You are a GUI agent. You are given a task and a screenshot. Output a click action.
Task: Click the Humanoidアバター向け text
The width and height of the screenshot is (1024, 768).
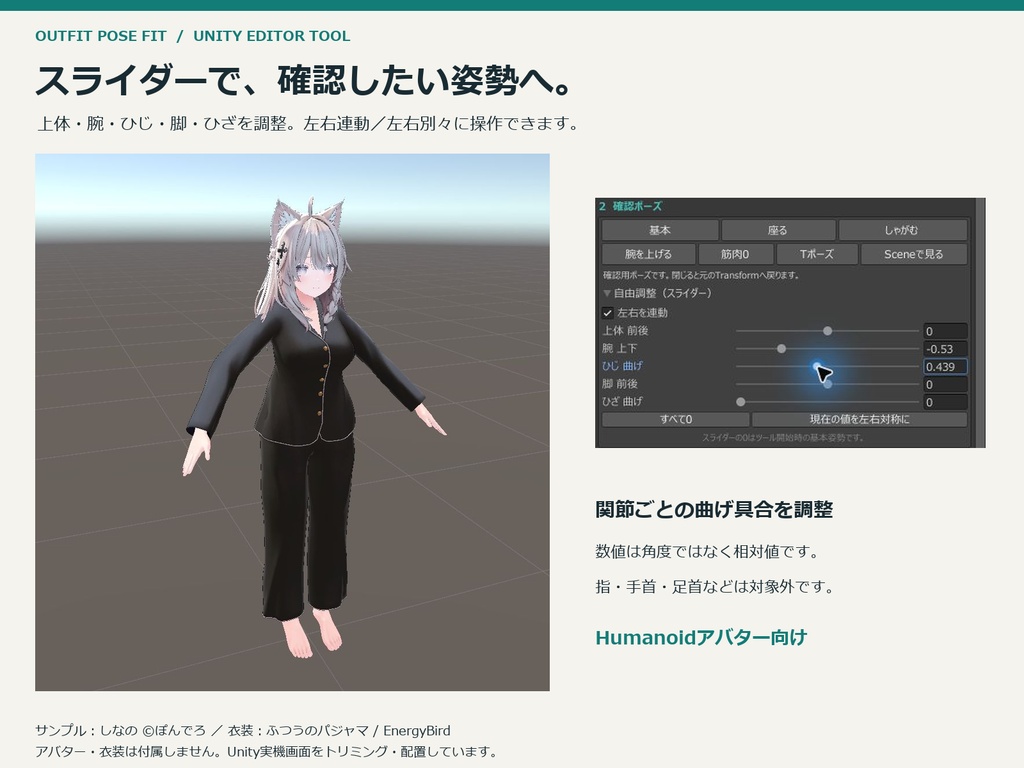coord(701,637)
